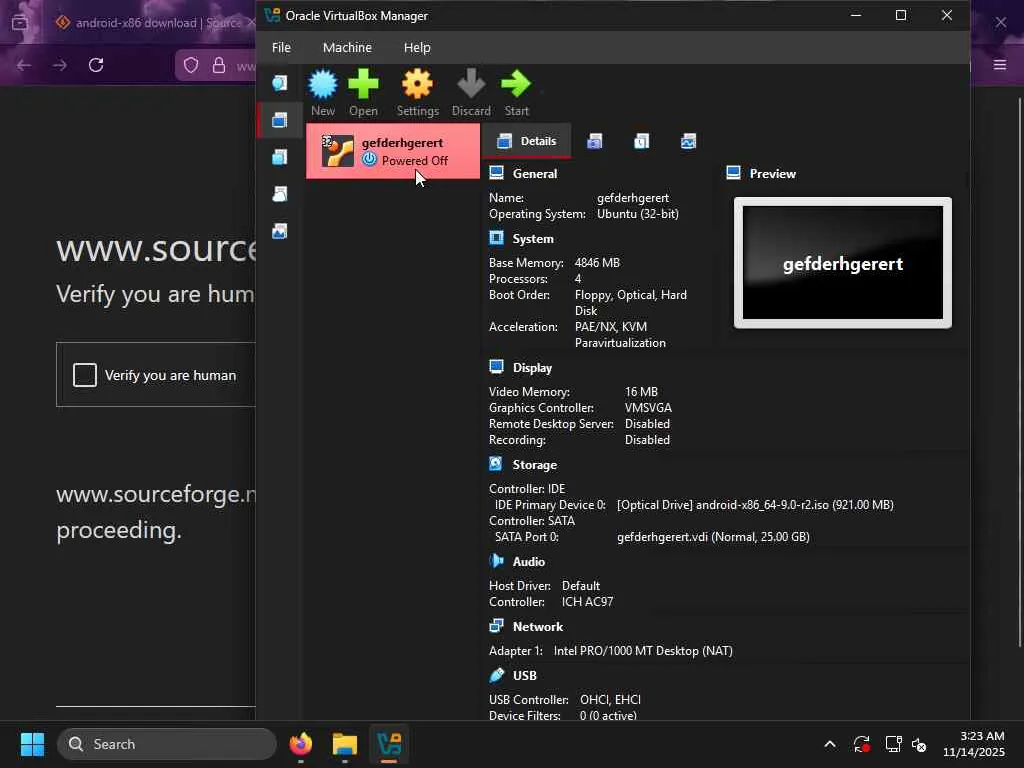
Task: Open the Audio section header
Action: coord(528,562)
